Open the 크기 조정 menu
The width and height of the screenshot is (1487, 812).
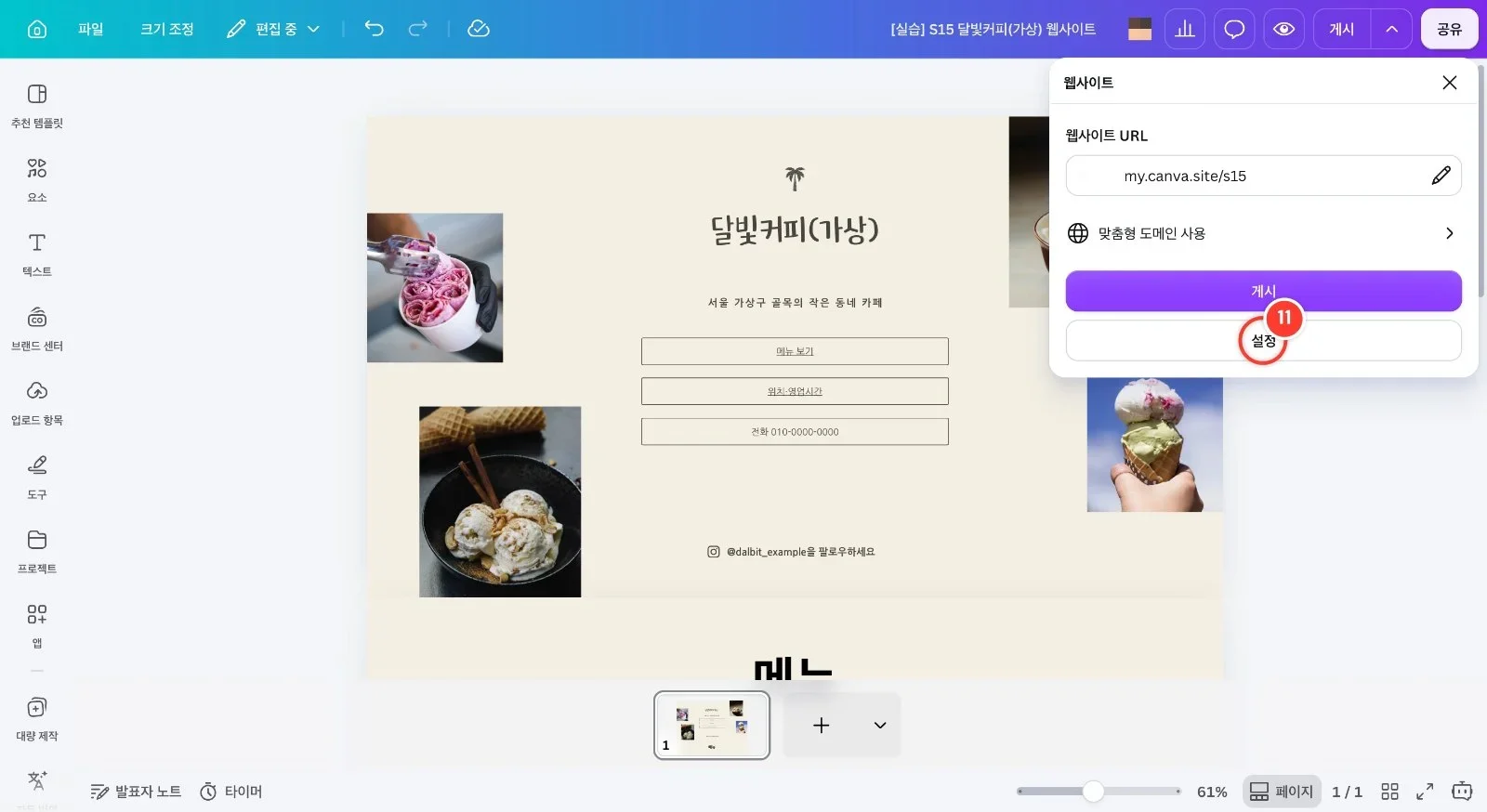click(x=167, y=29)
